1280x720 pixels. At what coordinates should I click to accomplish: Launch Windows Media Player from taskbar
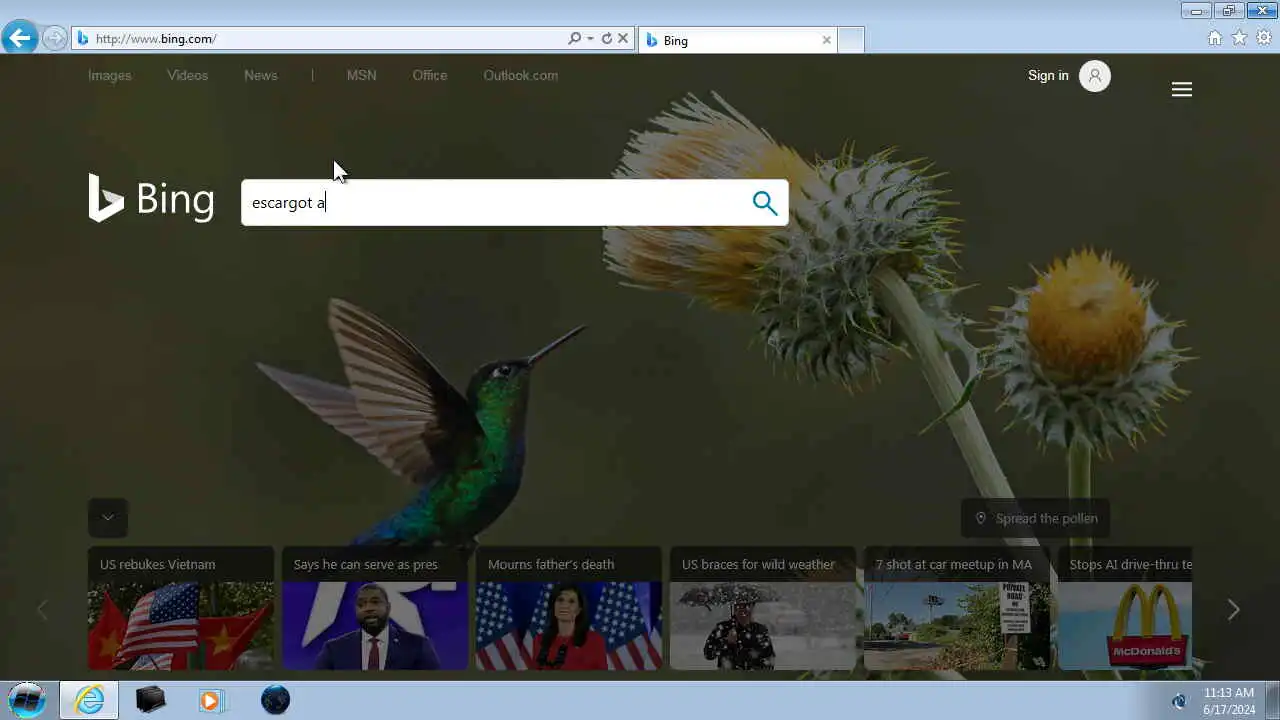coord(211,700)
